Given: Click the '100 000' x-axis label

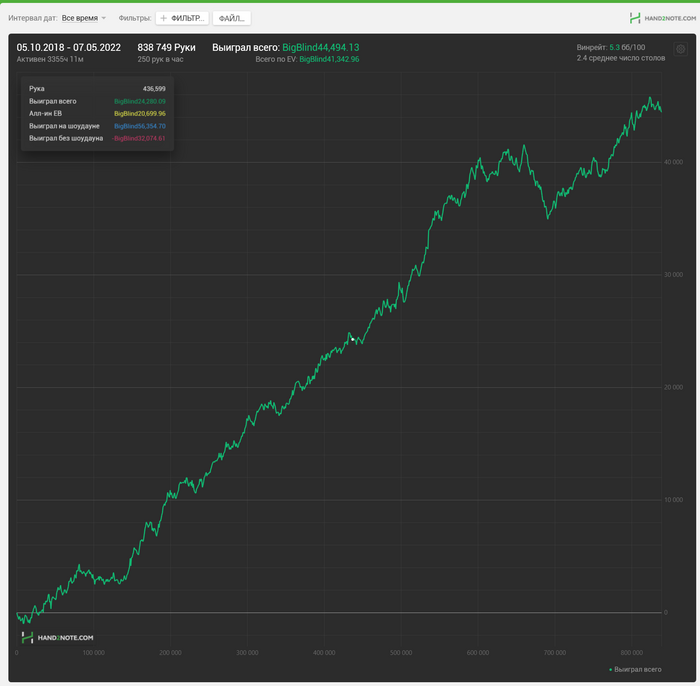Looking at the screenshot, I should click(94, 653).
